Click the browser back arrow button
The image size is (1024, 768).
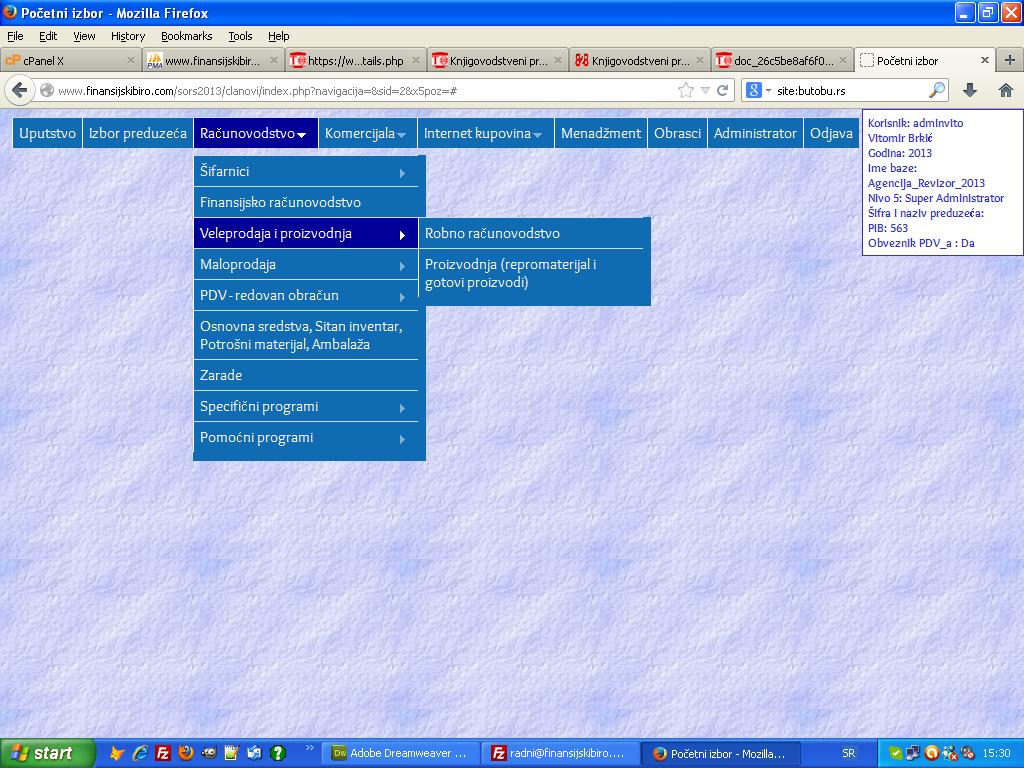pyautogui.click(x=19, y=90)
